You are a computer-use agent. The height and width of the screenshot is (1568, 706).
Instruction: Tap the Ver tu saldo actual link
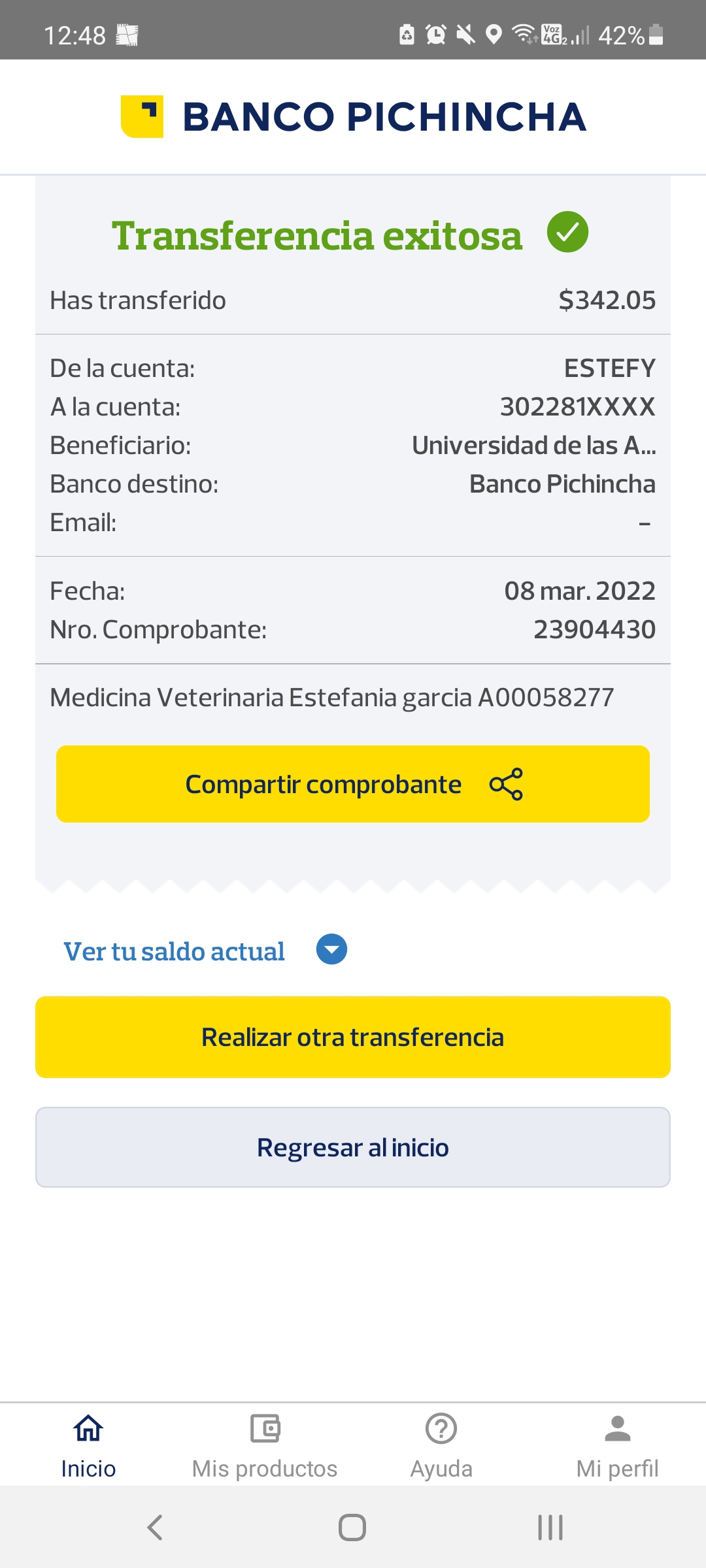pyautogui.click(x=174, y=951)
